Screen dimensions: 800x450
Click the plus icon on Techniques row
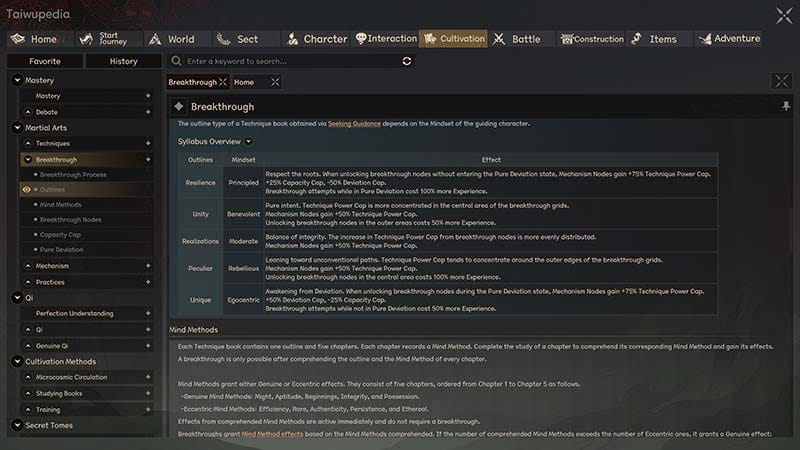pos(148,143)
